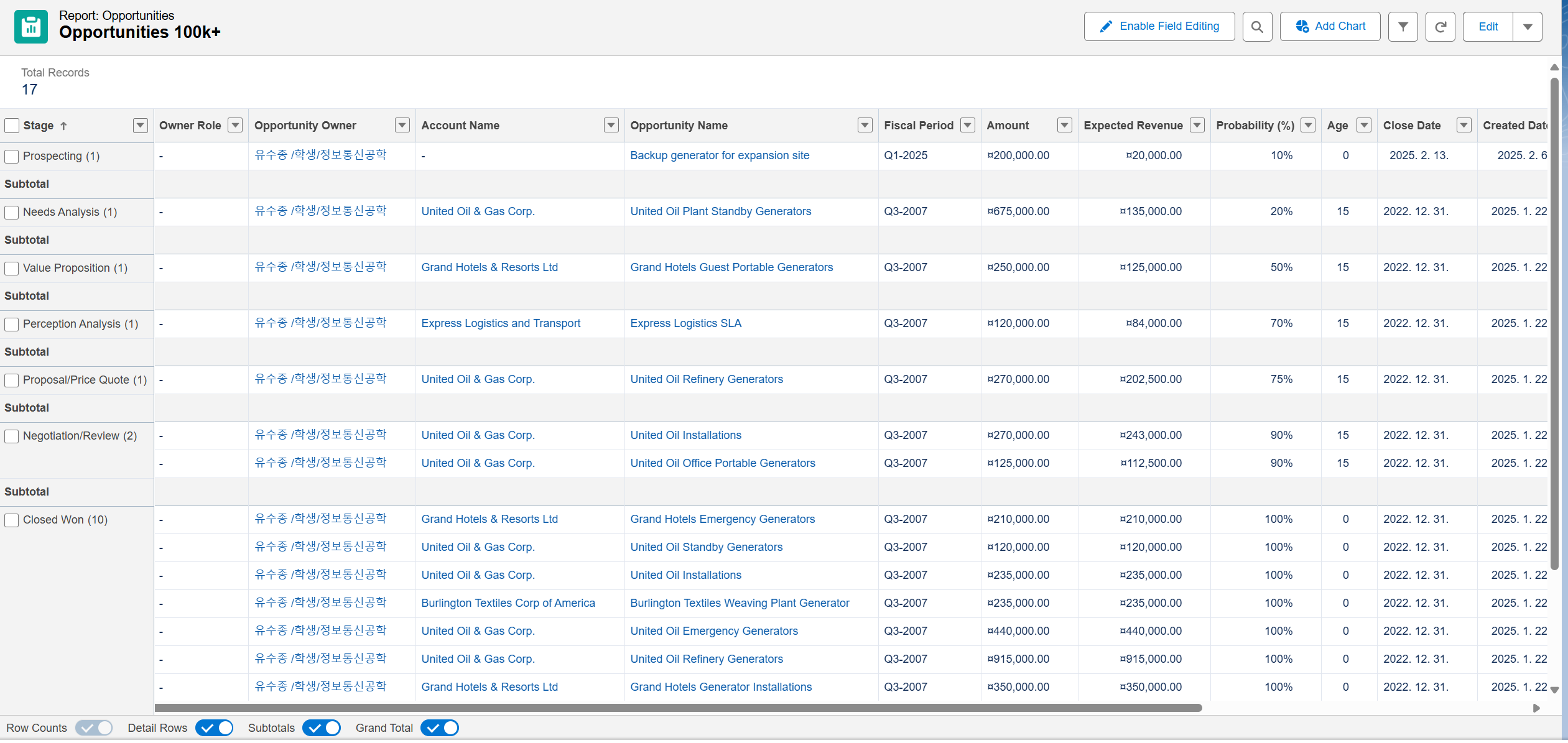
Task: Click the right scroll arrow of horizontal scrollbar
Action: coord(1536,708)
